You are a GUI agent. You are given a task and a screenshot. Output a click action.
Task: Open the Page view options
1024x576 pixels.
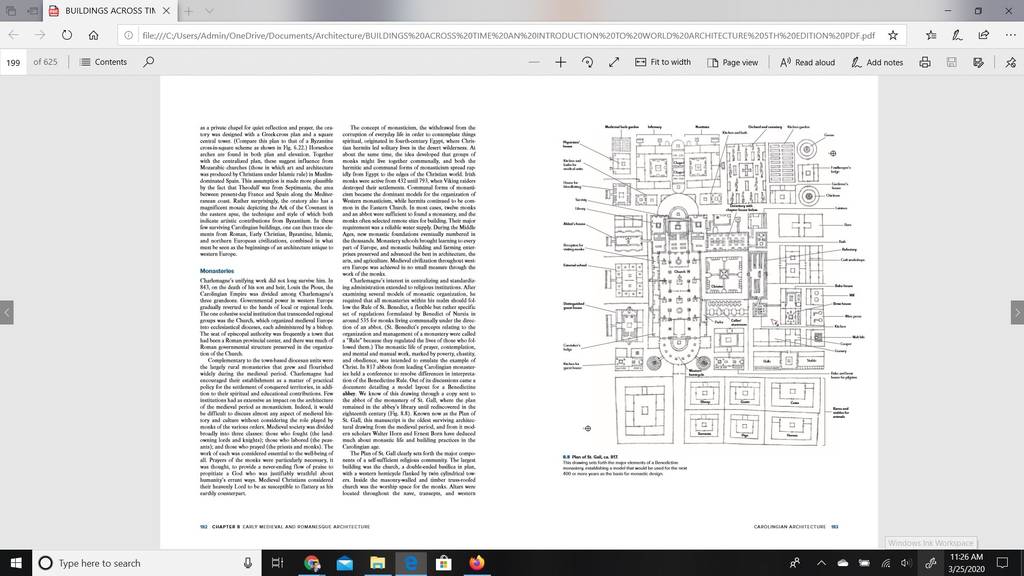point(732,62)
